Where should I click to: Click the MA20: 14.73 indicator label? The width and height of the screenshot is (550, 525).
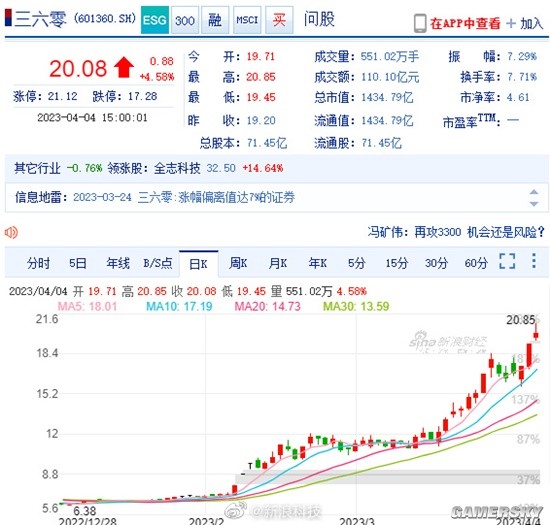(268, 307)
